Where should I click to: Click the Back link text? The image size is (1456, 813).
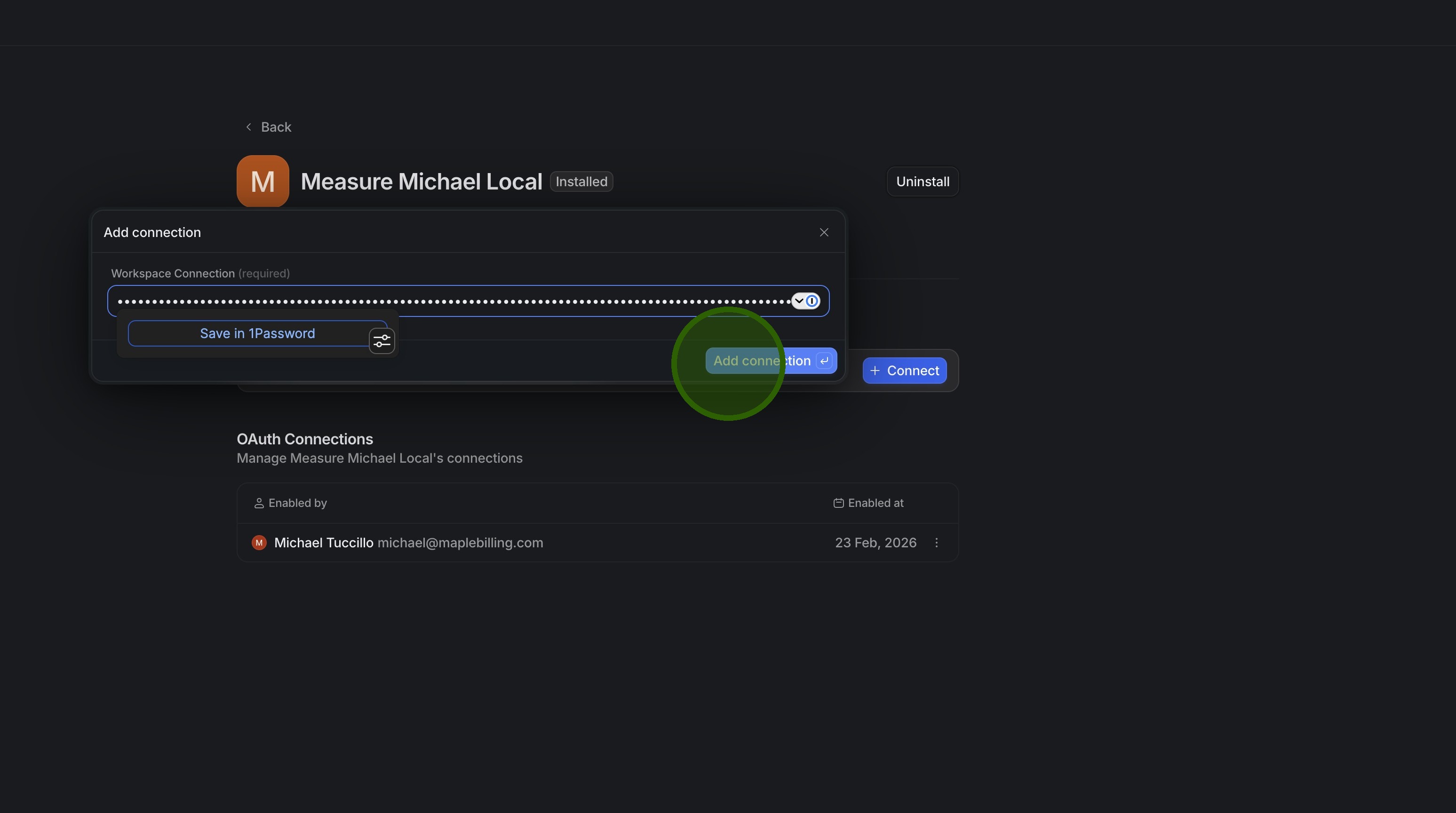coord(276,127)
